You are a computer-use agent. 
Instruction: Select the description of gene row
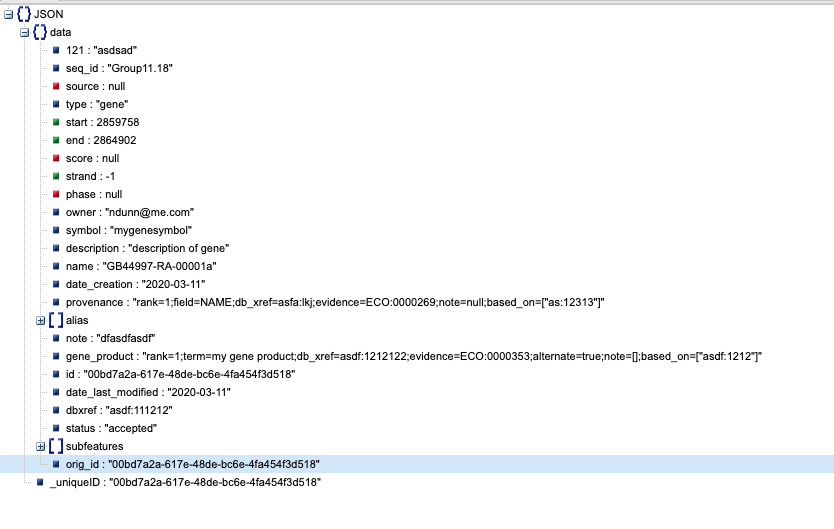(x=147, y=248)
